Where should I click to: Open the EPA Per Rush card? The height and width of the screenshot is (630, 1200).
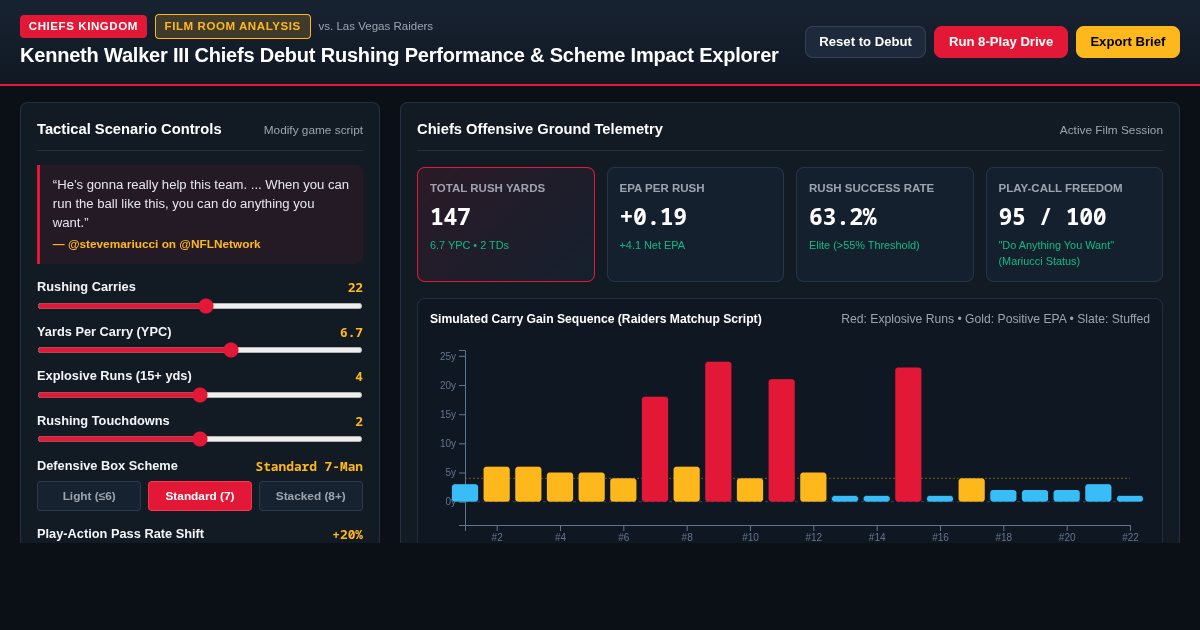click(695, 224)
